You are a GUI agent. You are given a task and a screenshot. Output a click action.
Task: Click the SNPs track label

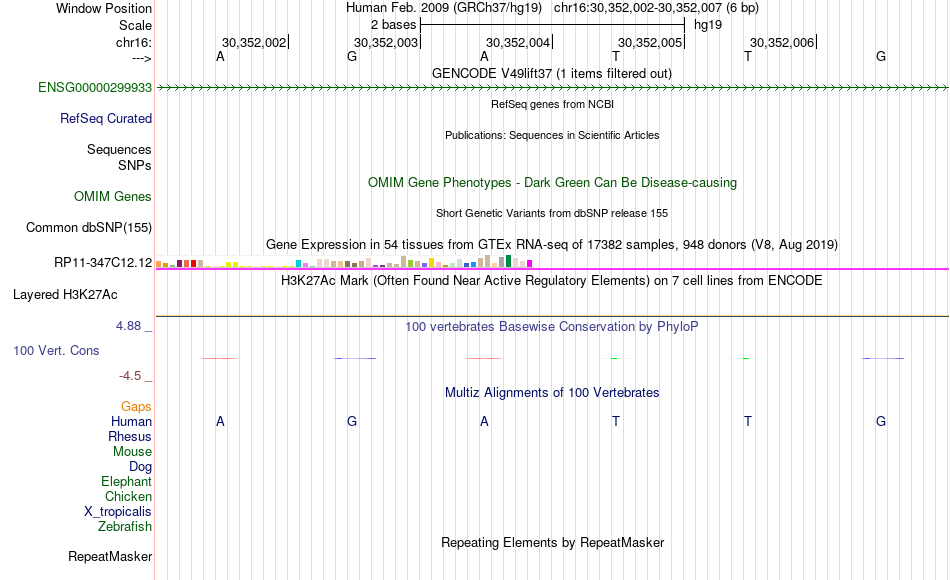pos(135,165)
